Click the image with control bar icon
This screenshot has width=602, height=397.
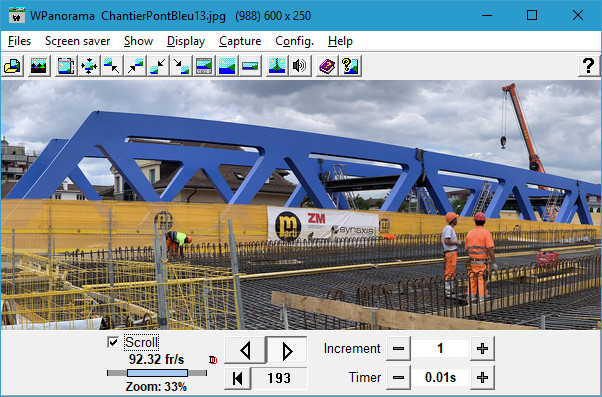click(x=204, y=66)
